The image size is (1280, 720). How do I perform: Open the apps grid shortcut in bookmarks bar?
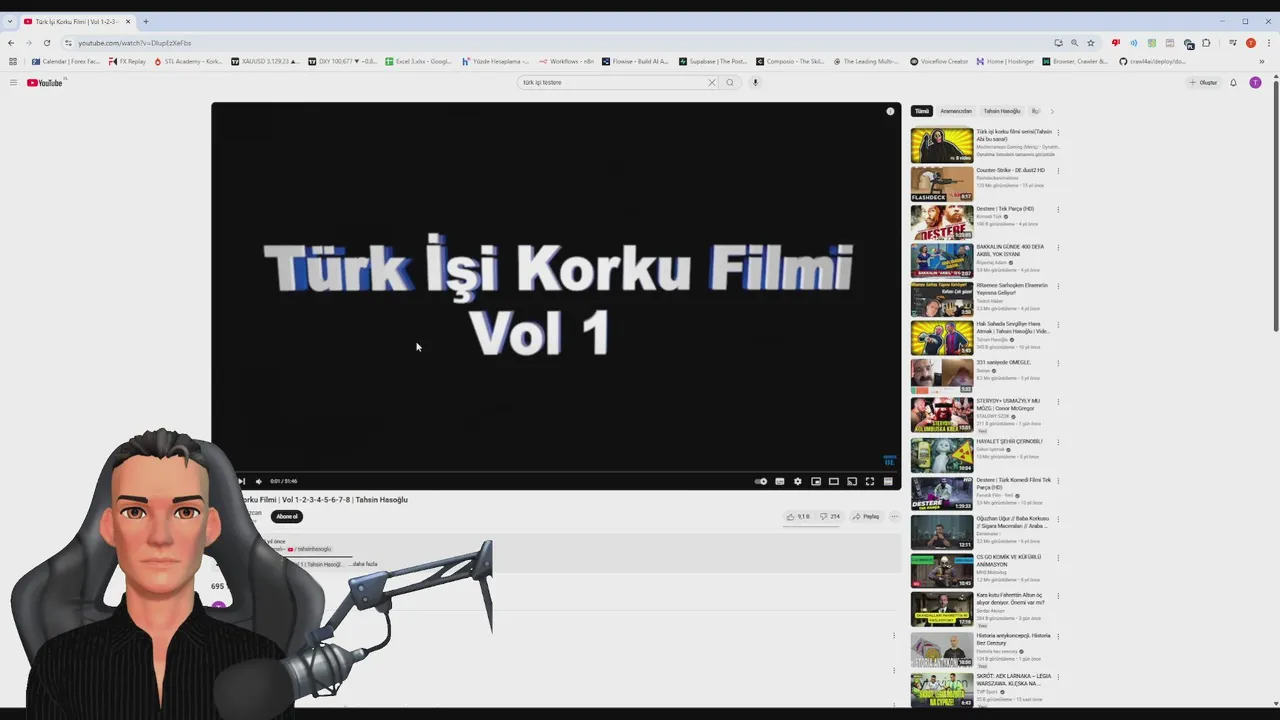[x=13, y=61]
